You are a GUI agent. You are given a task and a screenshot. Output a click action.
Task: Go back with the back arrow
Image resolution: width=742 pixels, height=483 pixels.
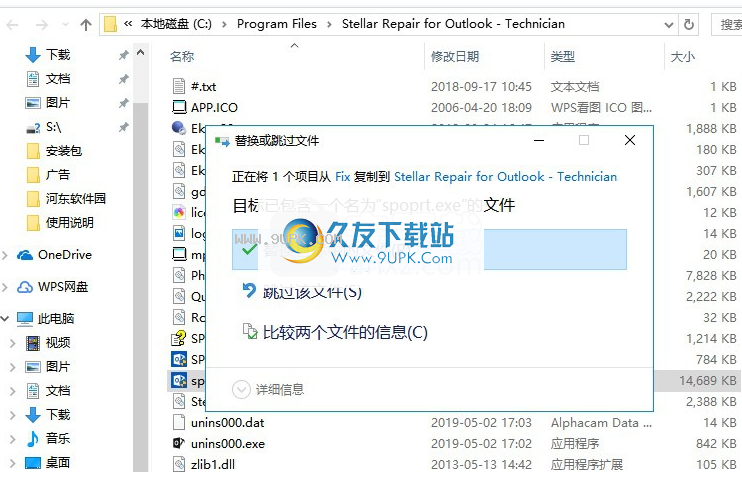click(x=12, y=24)
